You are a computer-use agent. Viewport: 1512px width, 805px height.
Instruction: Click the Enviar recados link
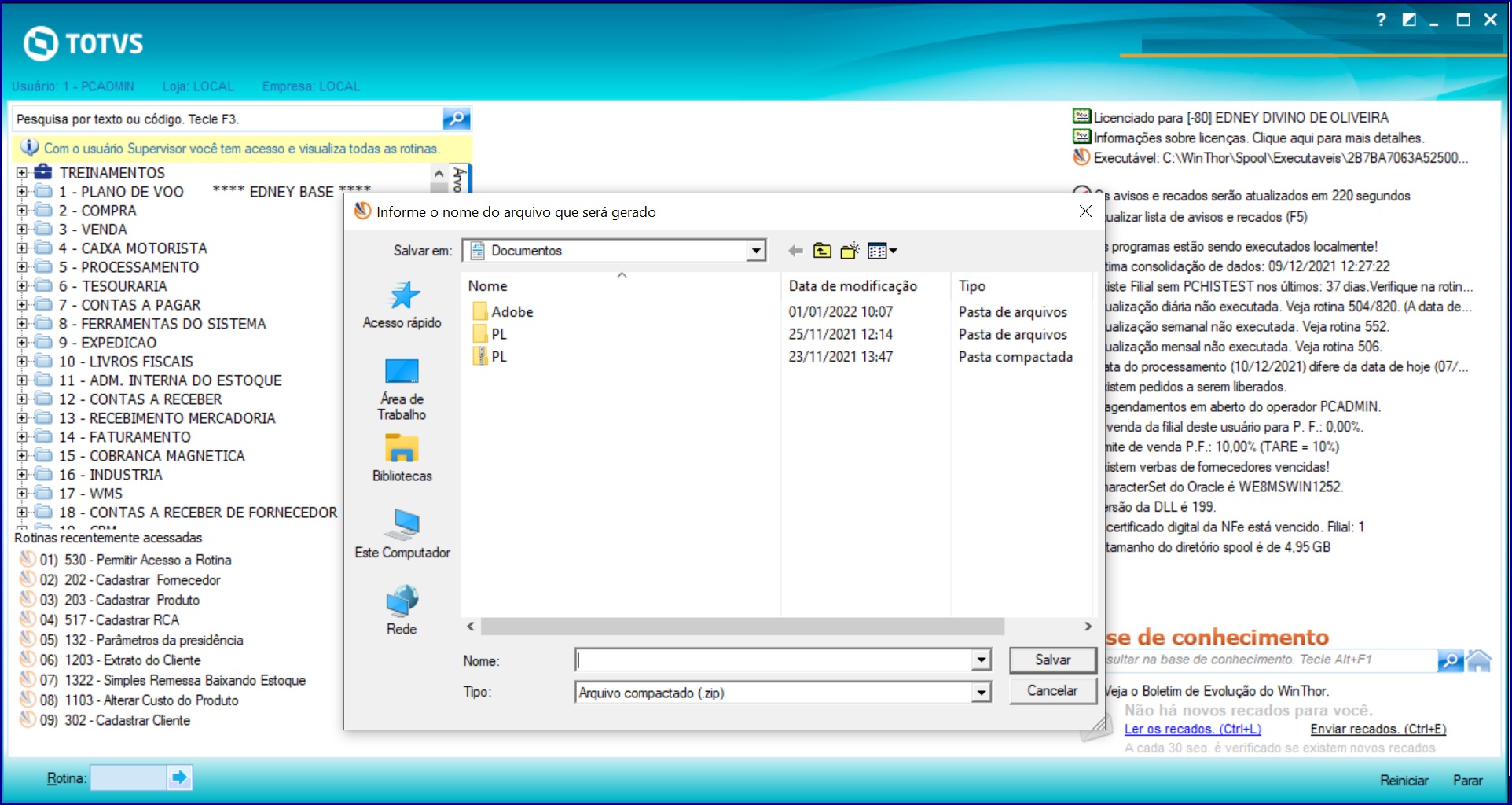point(1378,730)
